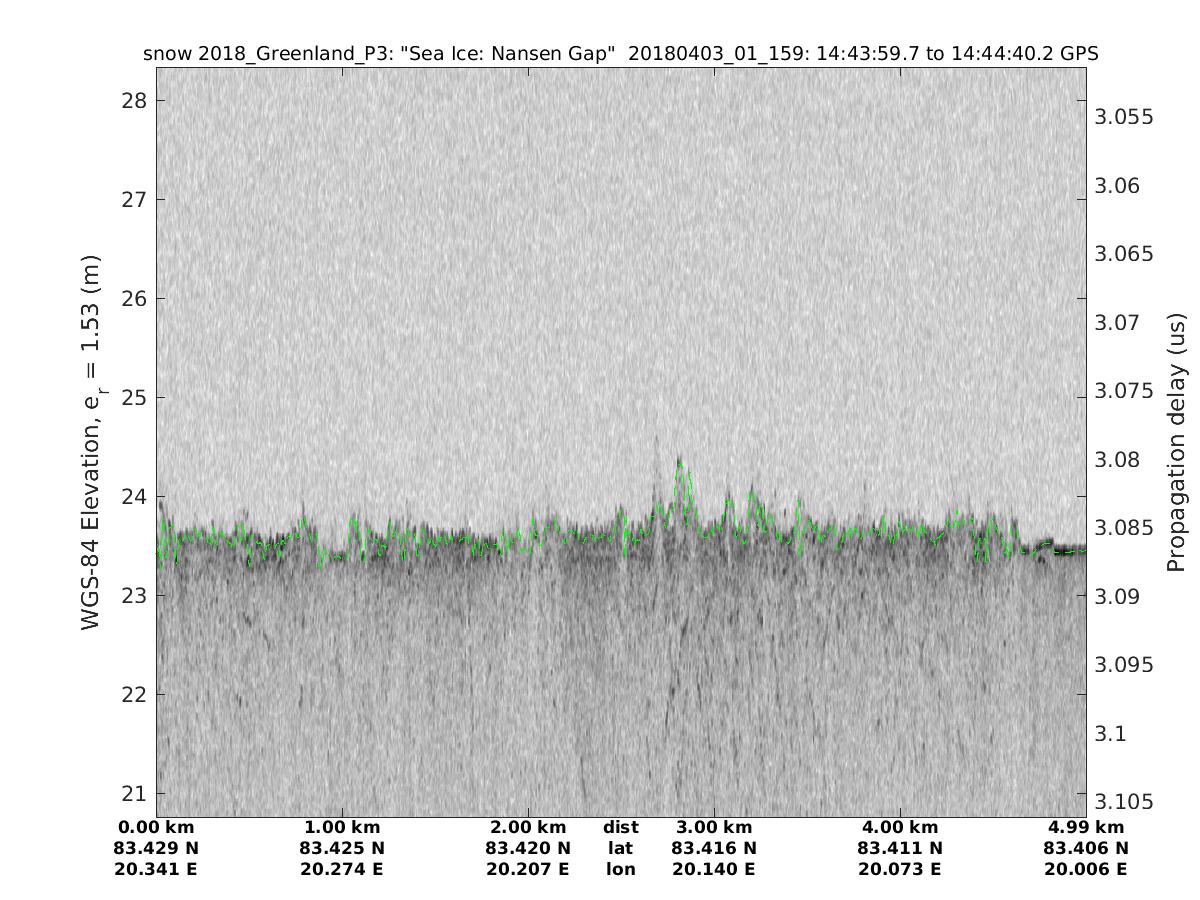This screenshot has width=1200, height=900.
Task: Click the Propagation delay axis label
Action: [1176, 442]
